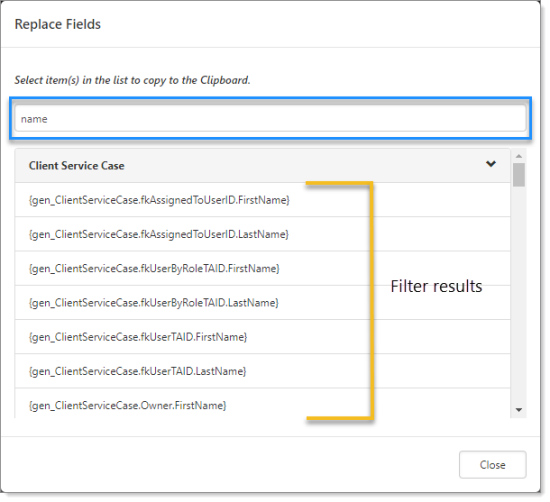Screen dimensions: 550x502
Task: Click the empty scrollbar track below the thumb
Action: [519, 295]
